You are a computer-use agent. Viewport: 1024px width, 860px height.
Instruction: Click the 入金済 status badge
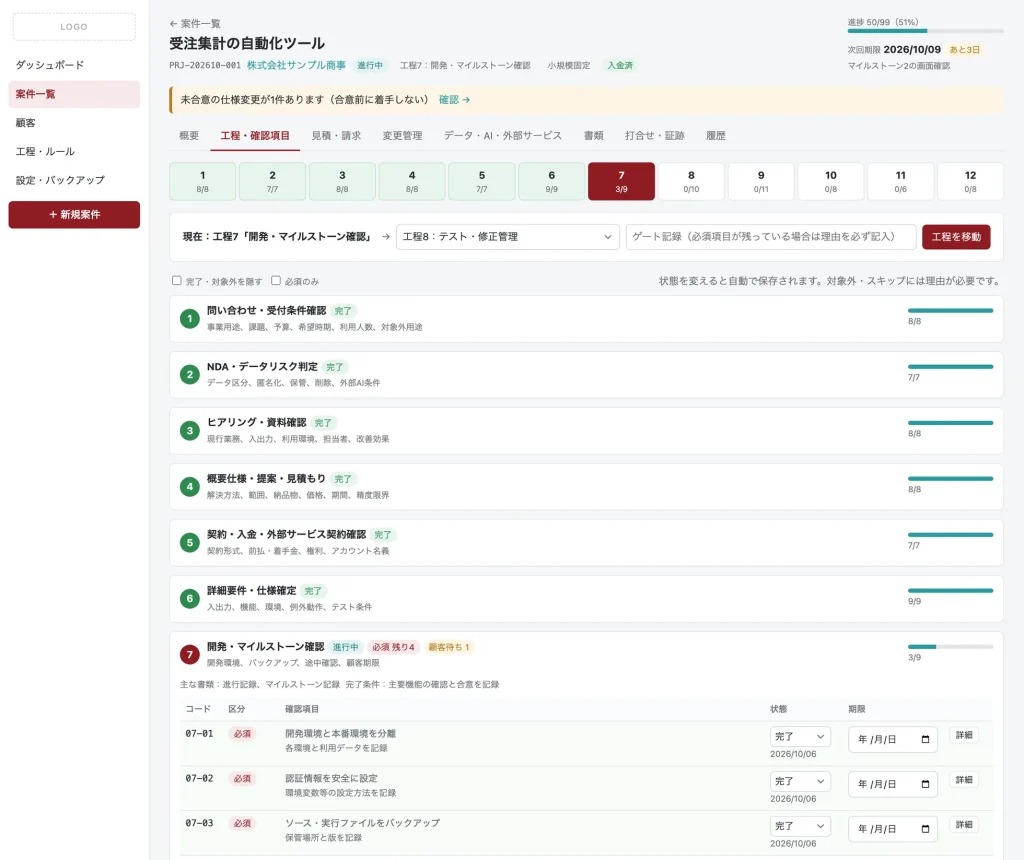620,65
